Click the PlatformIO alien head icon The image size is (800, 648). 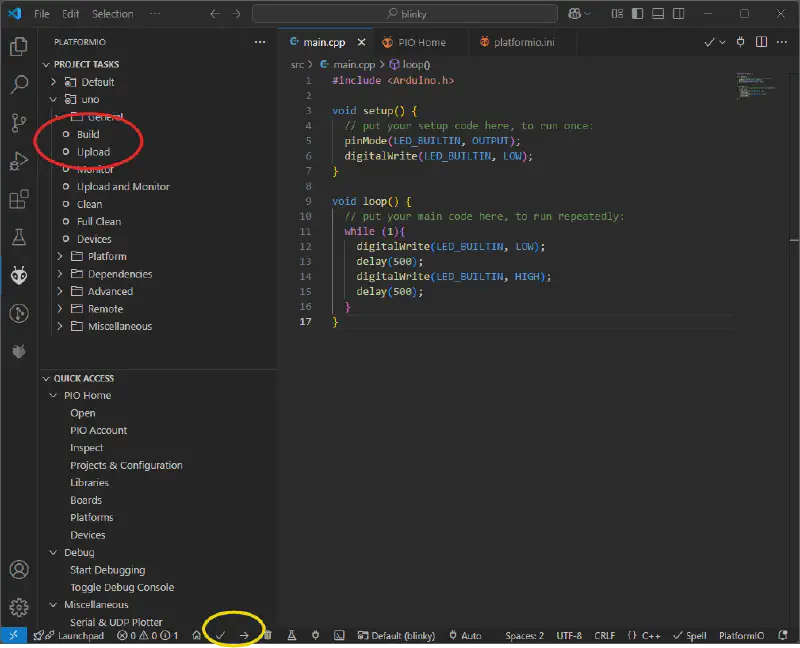click(x=18, y=275)
